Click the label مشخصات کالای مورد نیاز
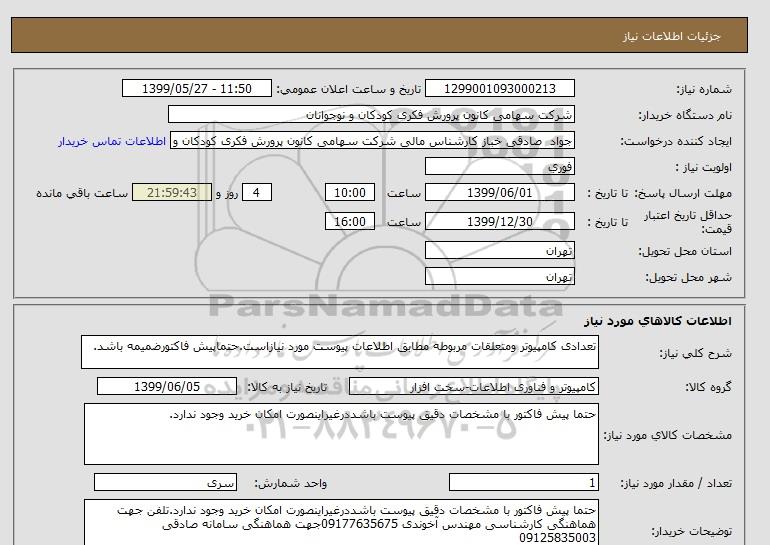 point(668,435)
